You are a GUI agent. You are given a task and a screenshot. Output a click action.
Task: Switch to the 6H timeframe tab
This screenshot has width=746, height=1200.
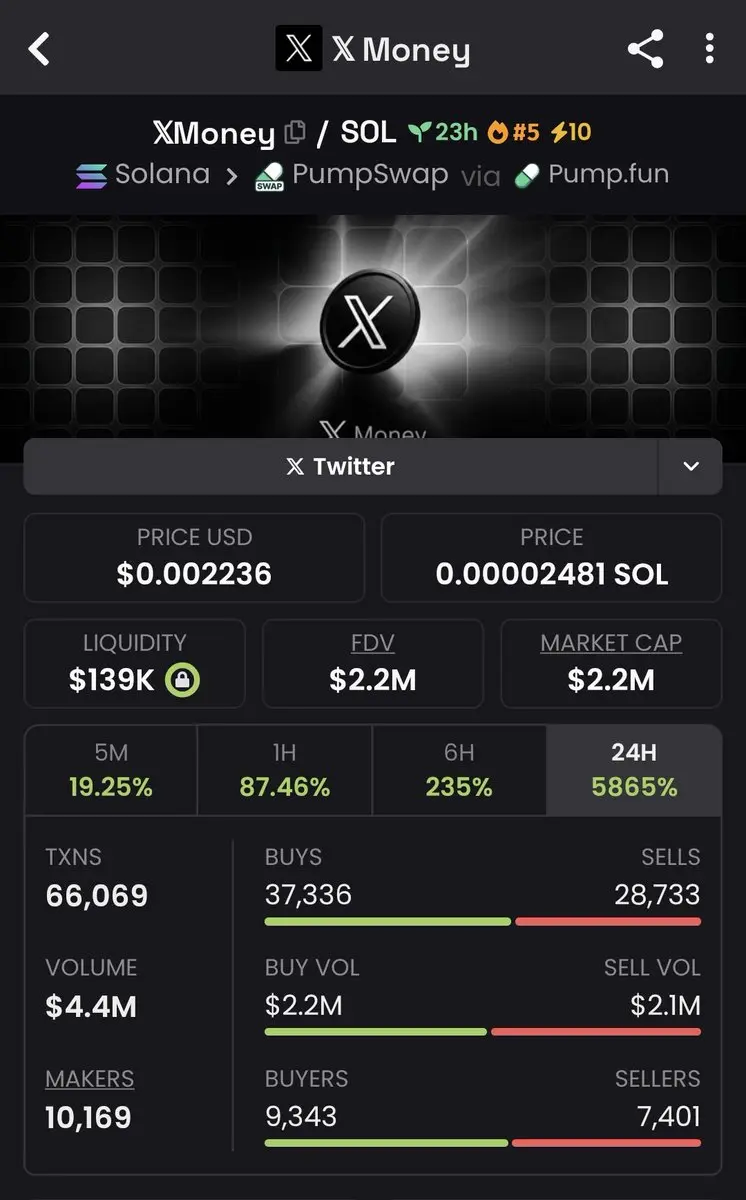coord(459,770)
